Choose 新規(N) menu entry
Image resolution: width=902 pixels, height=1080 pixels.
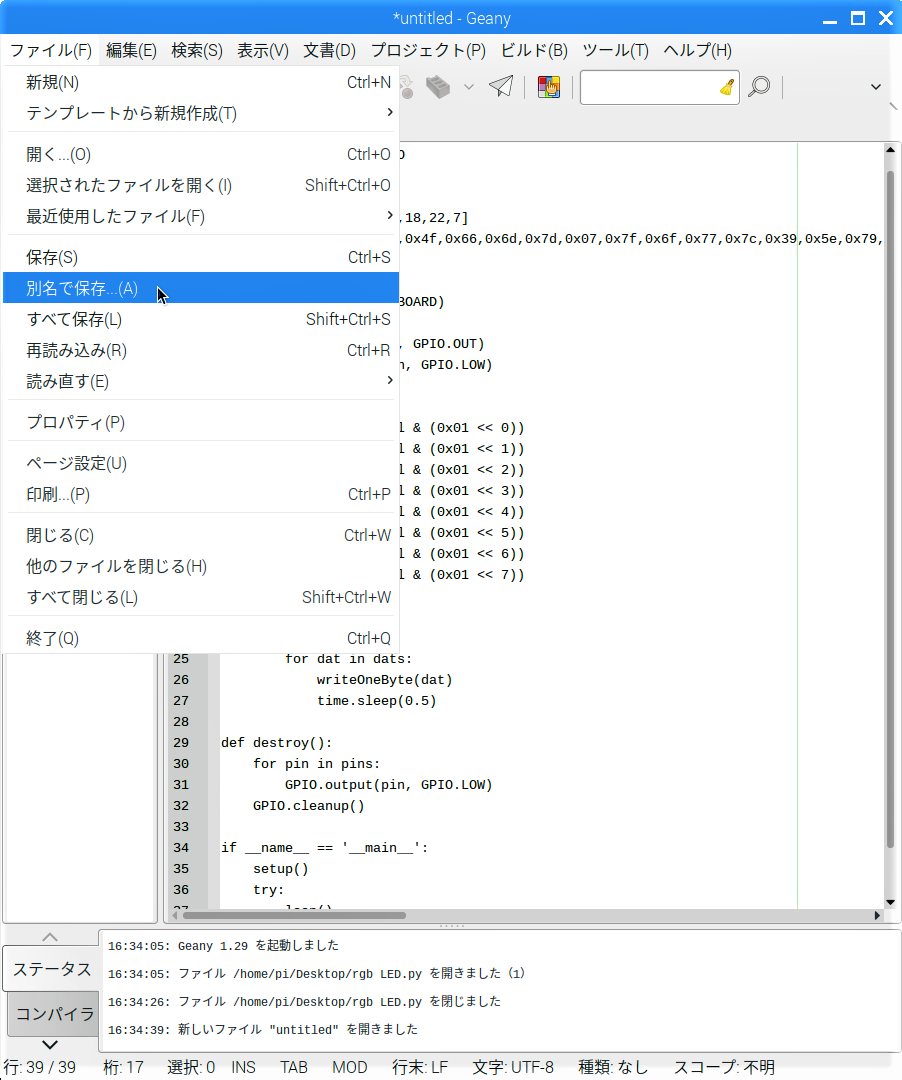click(53, 83)
